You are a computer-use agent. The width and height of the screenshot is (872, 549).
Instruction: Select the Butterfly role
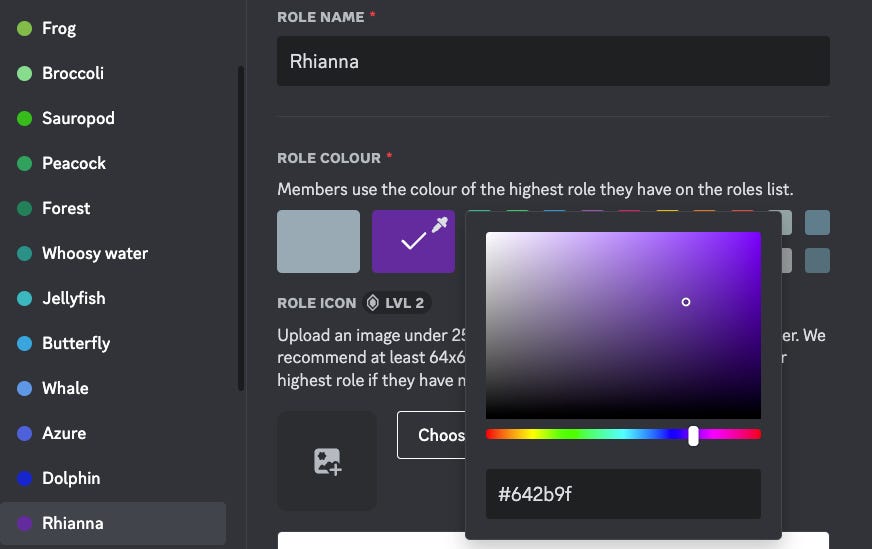[113, 343]
